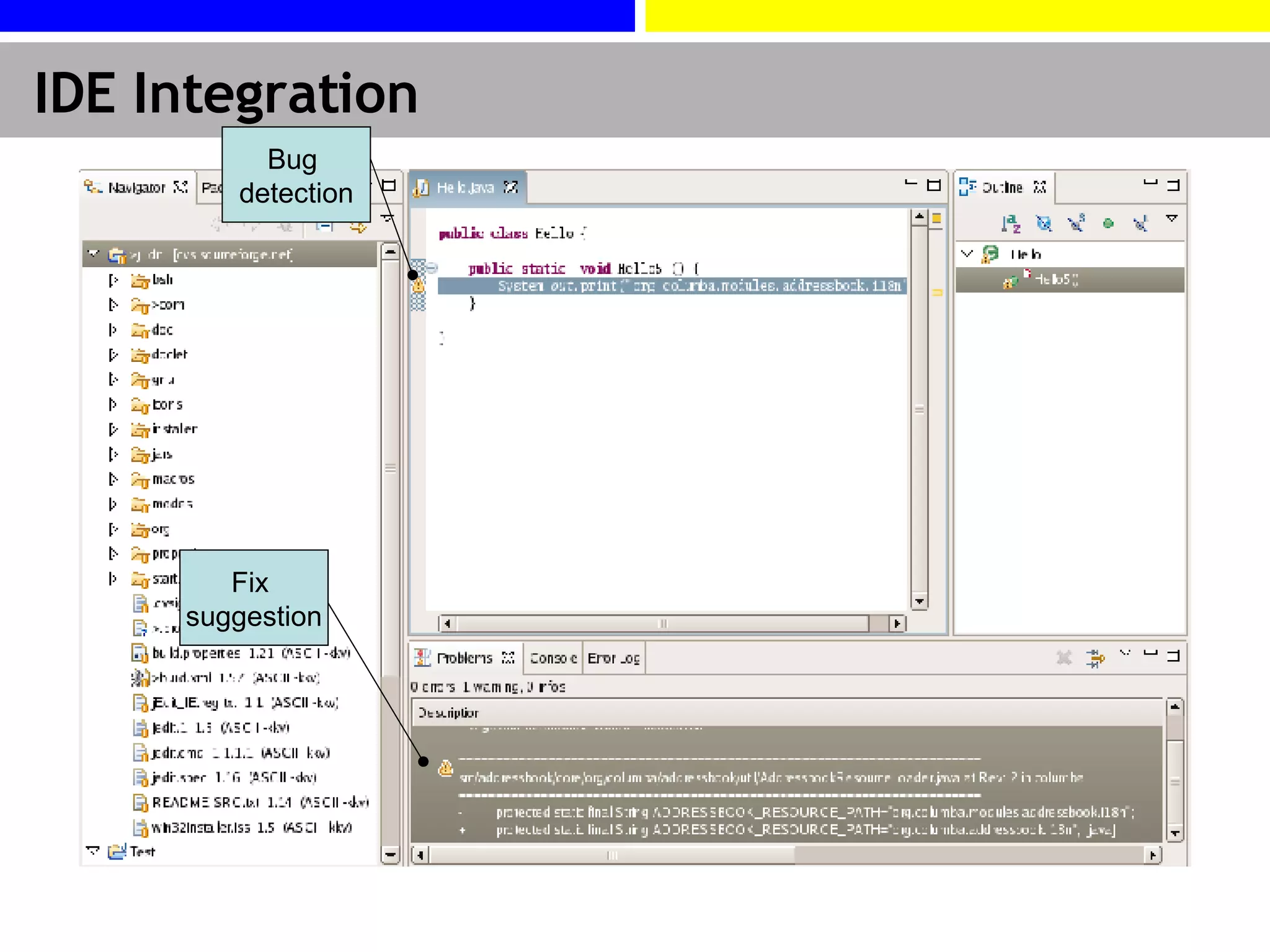1270x952 pixels.
Task: Click Collapse All icon in Navigator toolbar
Action: coord(324,226)
